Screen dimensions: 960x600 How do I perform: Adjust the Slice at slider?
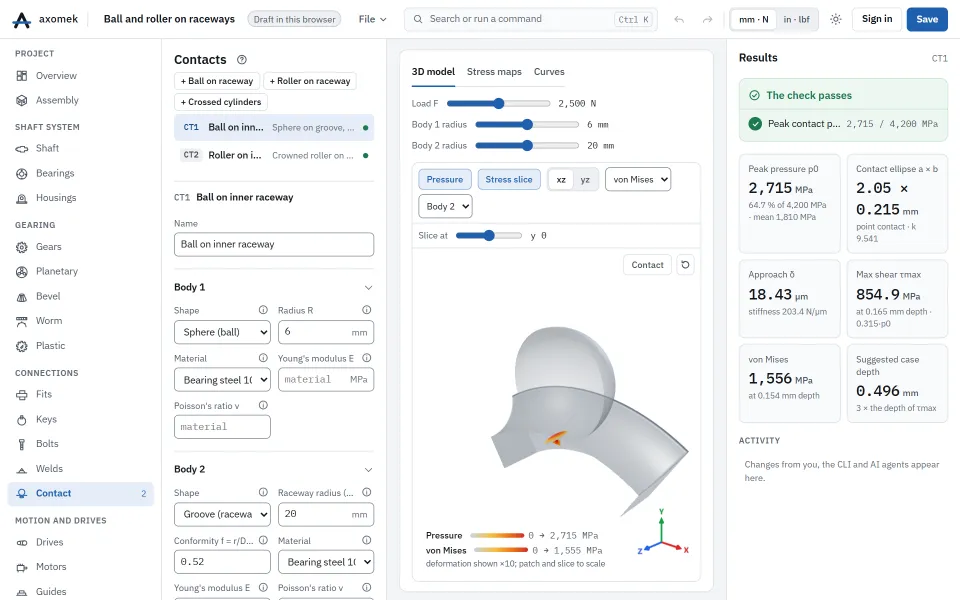(x=489, y=236)
